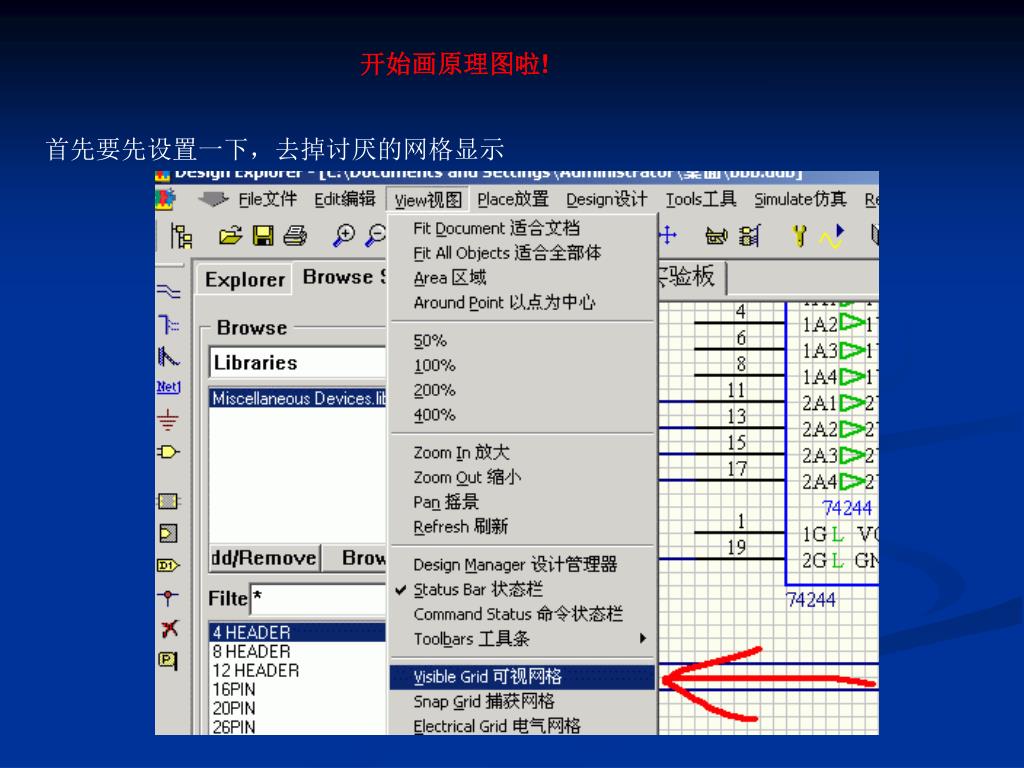
Task: Click the Design Manager tree toolbar icon
Action: pyautogui.click(x=181, y=236)
